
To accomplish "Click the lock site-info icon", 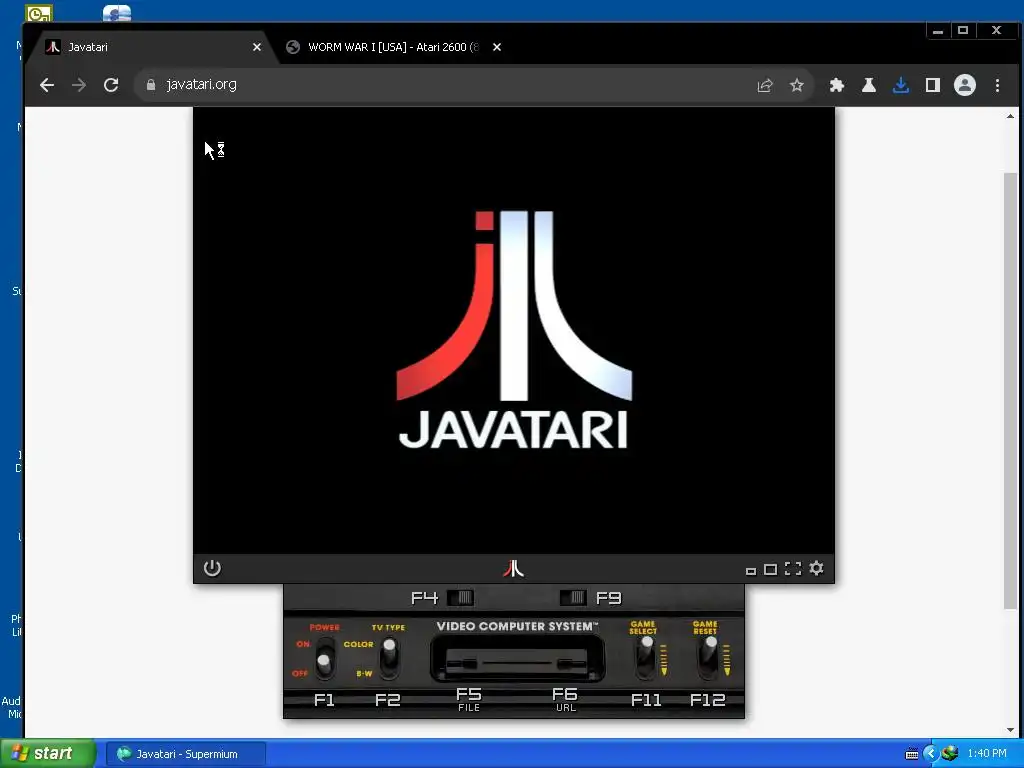I will click(151, 85).
